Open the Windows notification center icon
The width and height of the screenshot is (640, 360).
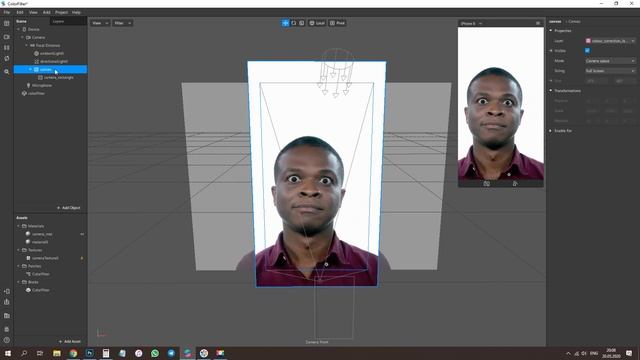click(x=629, y=353)
